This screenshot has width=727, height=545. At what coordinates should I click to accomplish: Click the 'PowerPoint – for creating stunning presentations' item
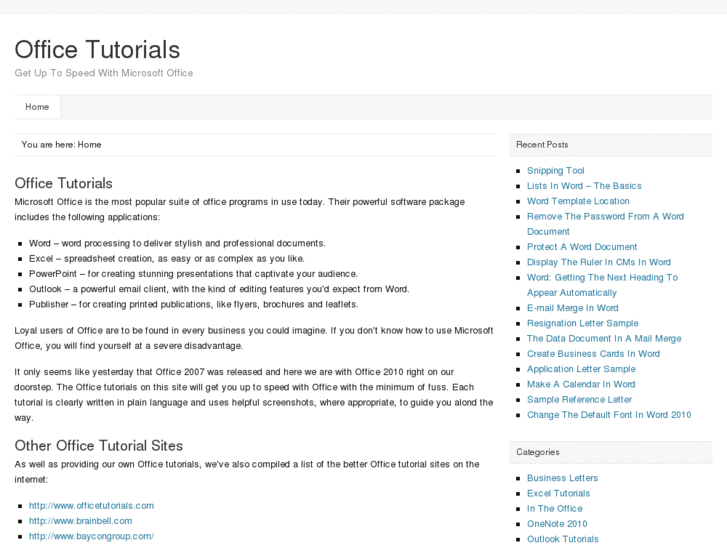click(x=193, y=274)
